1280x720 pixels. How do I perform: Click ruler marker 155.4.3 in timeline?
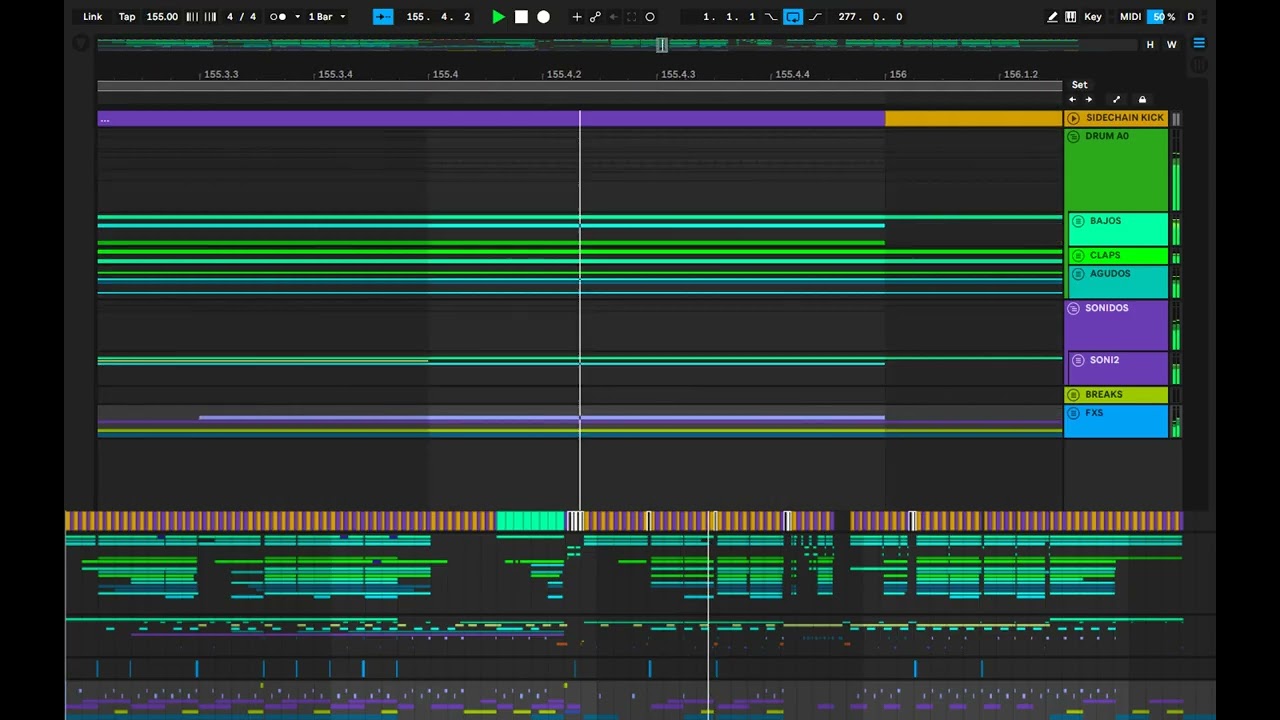click(678, 75)
